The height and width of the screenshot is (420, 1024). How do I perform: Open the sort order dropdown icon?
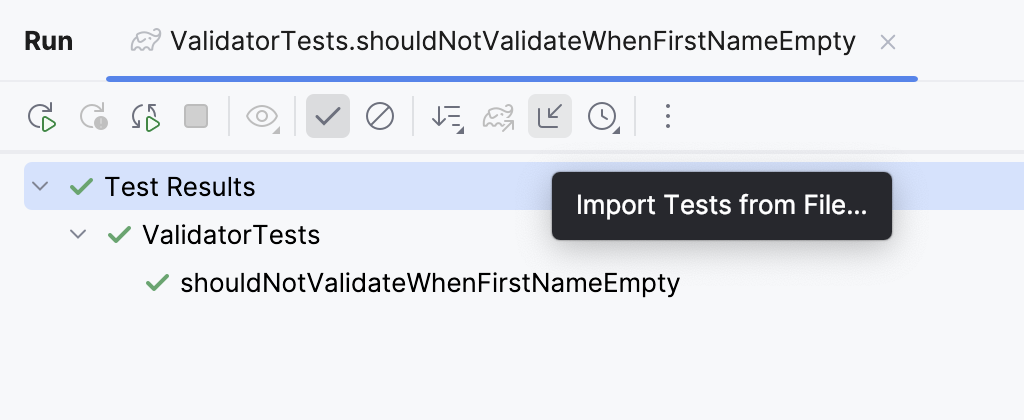447,117
